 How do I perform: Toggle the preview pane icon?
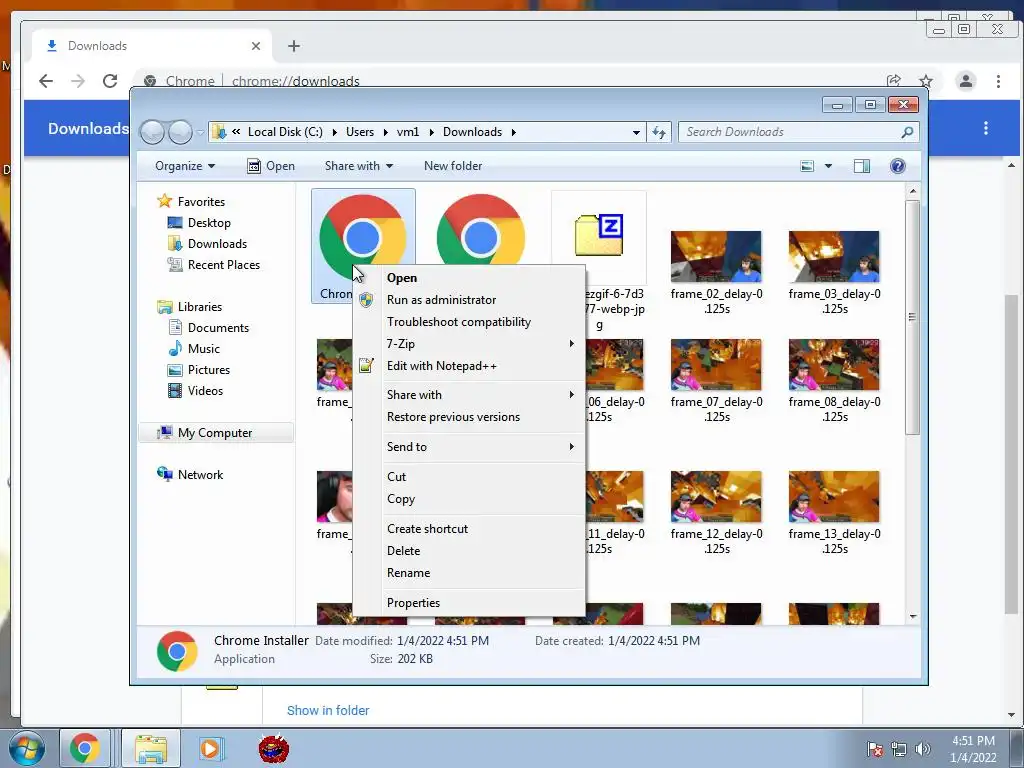(861, 166)
